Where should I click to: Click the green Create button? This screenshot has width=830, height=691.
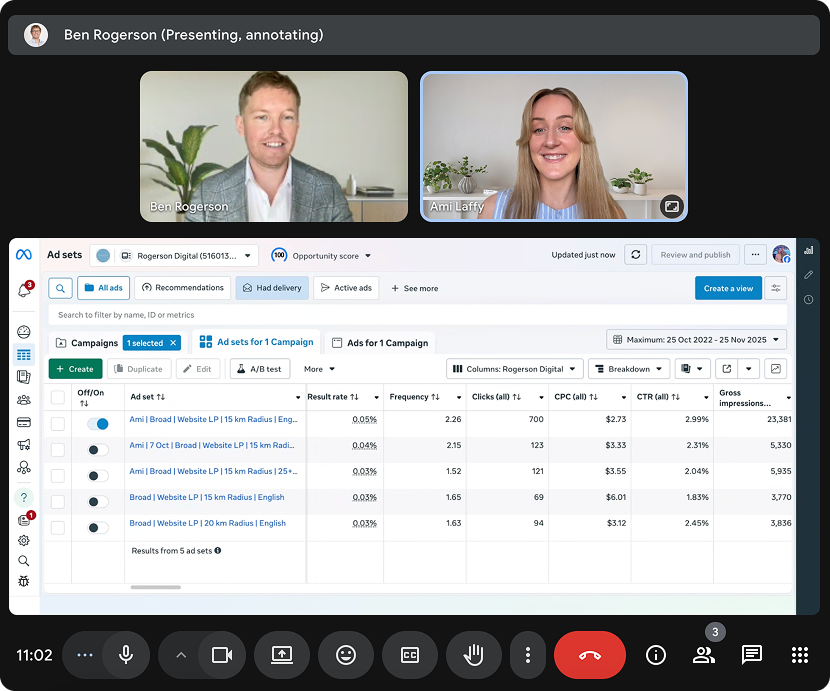click(x=75, y=369)
